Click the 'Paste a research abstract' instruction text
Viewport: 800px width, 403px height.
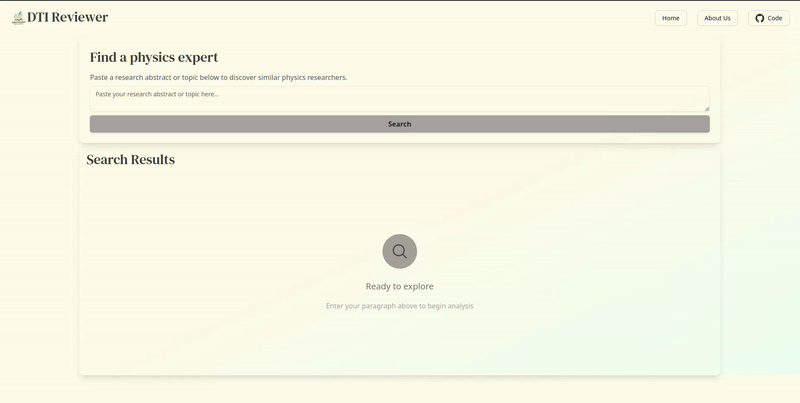point(218,78)
